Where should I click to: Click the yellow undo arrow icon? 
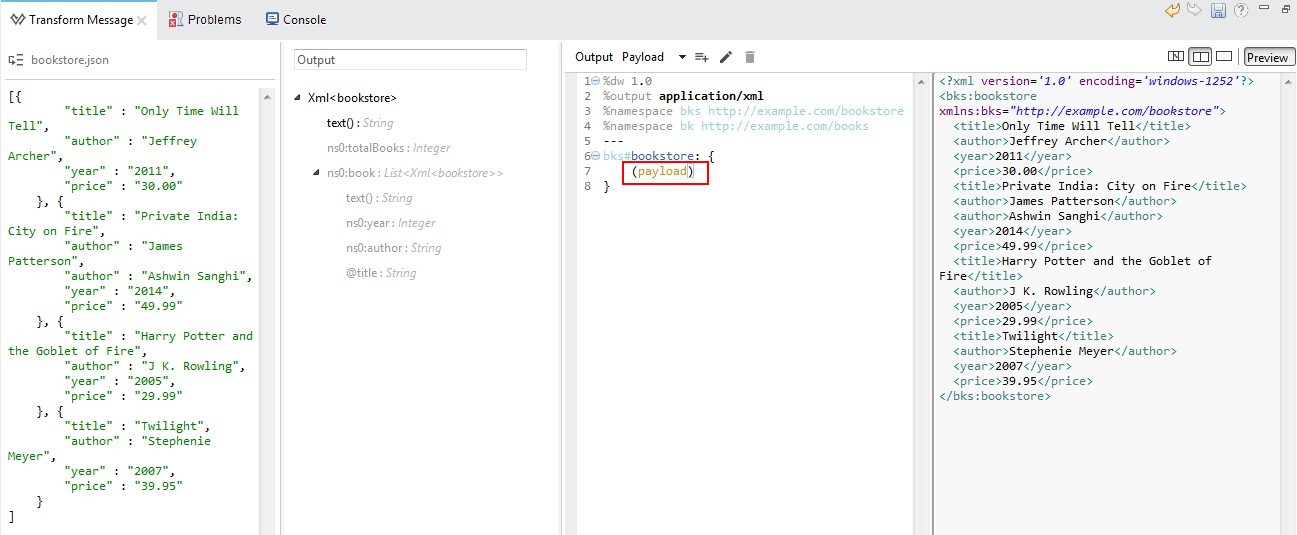pos(1173,11)
